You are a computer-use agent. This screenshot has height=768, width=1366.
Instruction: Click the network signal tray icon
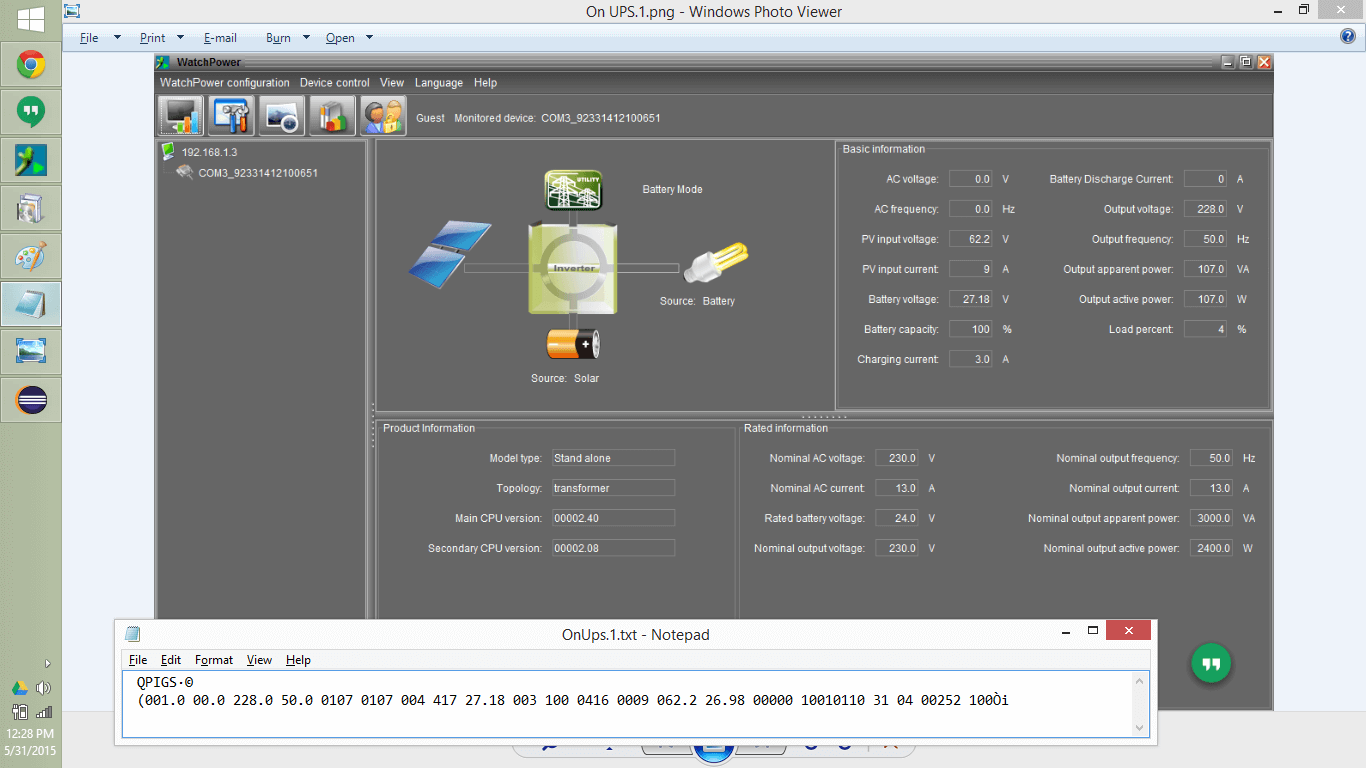(43, 712)
